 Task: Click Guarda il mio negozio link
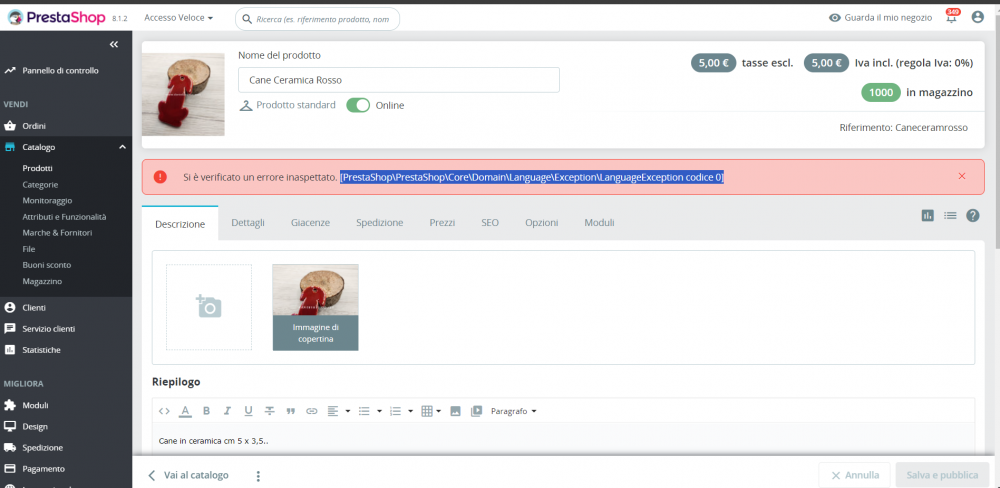point(880,18)
